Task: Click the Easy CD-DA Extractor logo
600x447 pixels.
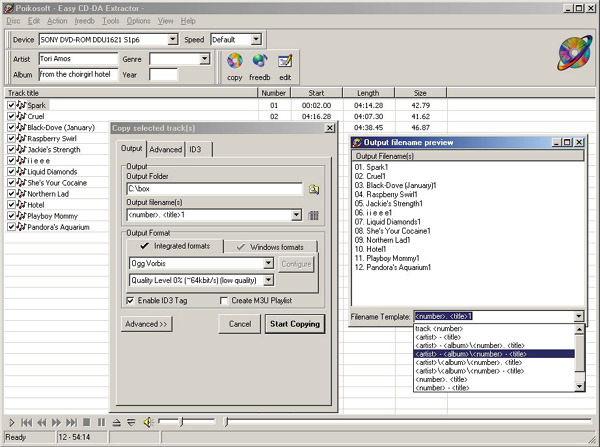Action: tap(575, 53)
